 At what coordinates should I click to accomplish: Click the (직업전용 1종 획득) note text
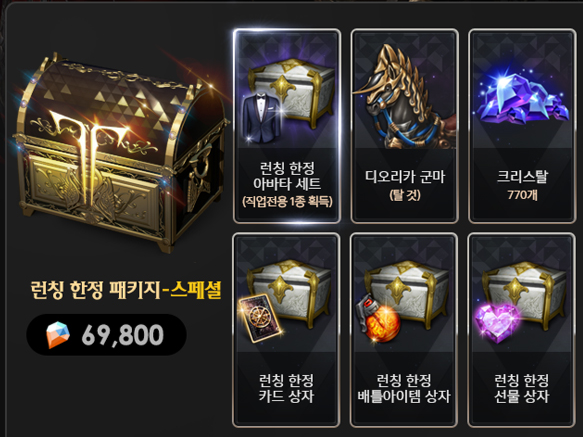coord(287,202)
